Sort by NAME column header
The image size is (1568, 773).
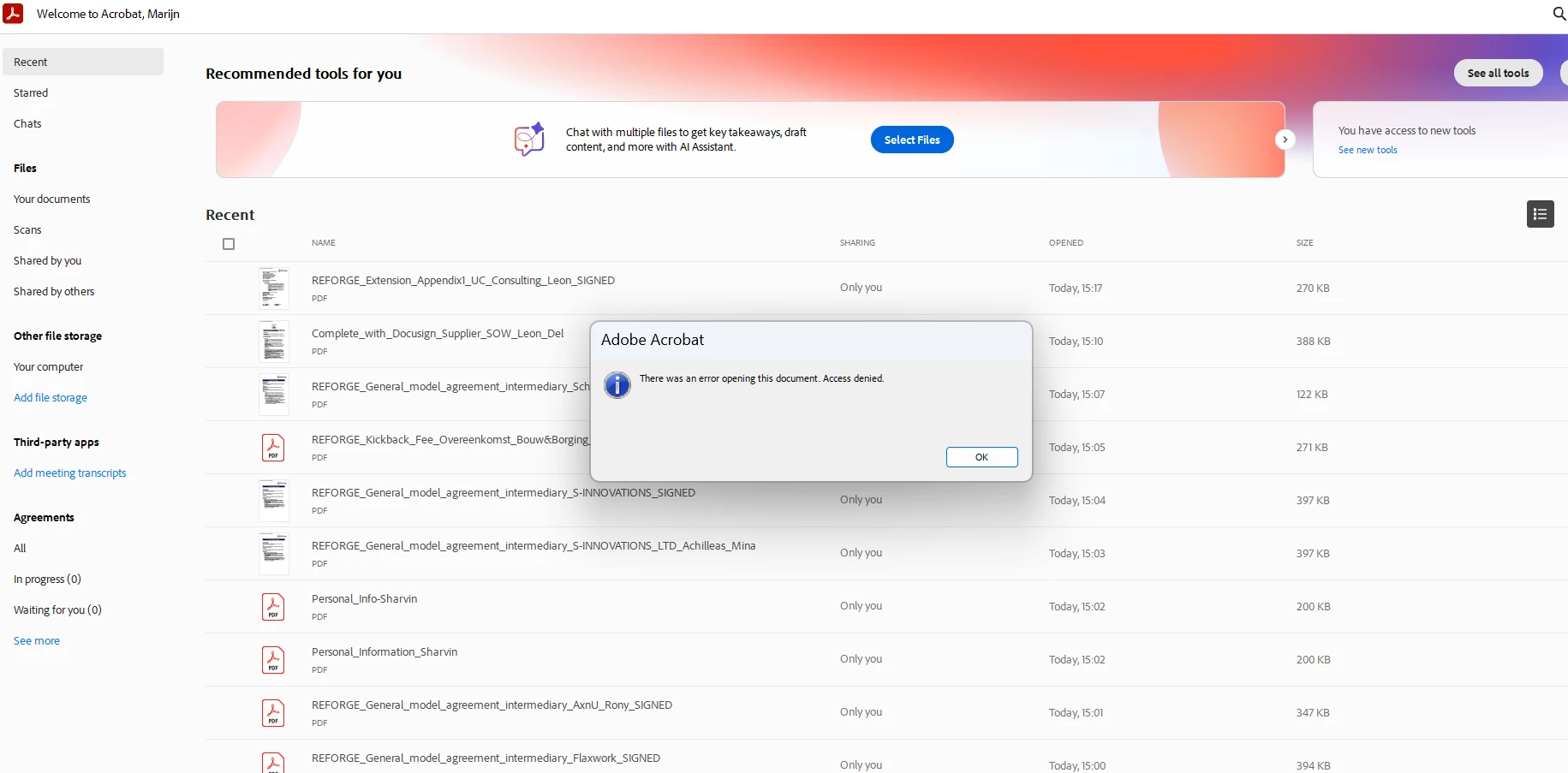tap(324, 243)
